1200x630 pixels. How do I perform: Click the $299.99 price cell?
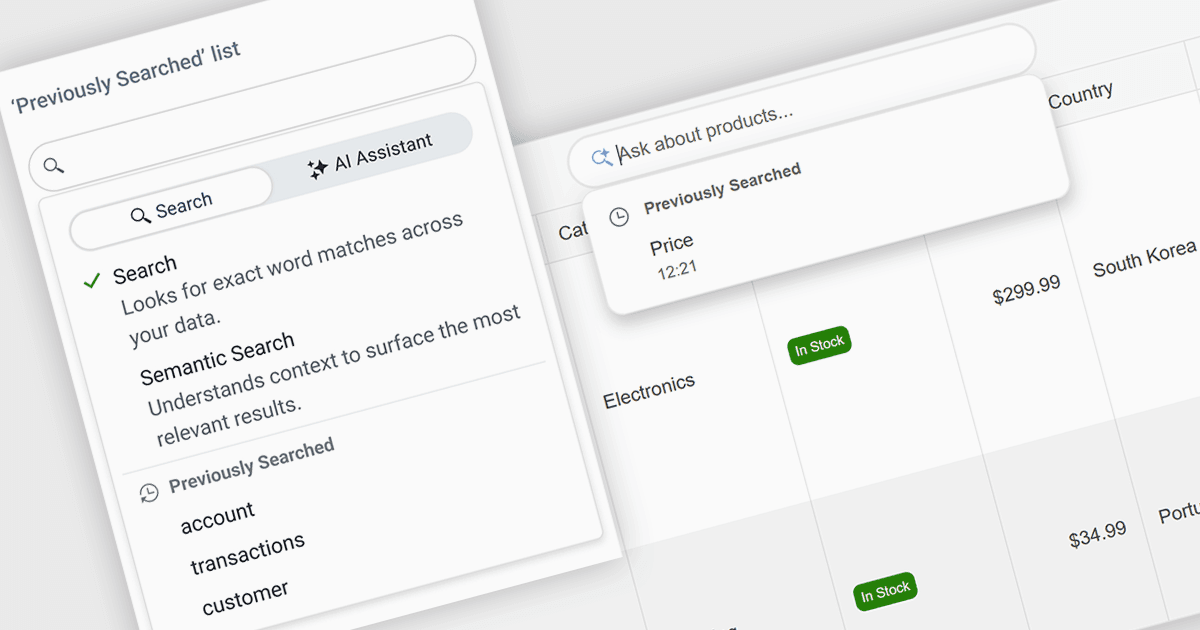point(1026,290)
